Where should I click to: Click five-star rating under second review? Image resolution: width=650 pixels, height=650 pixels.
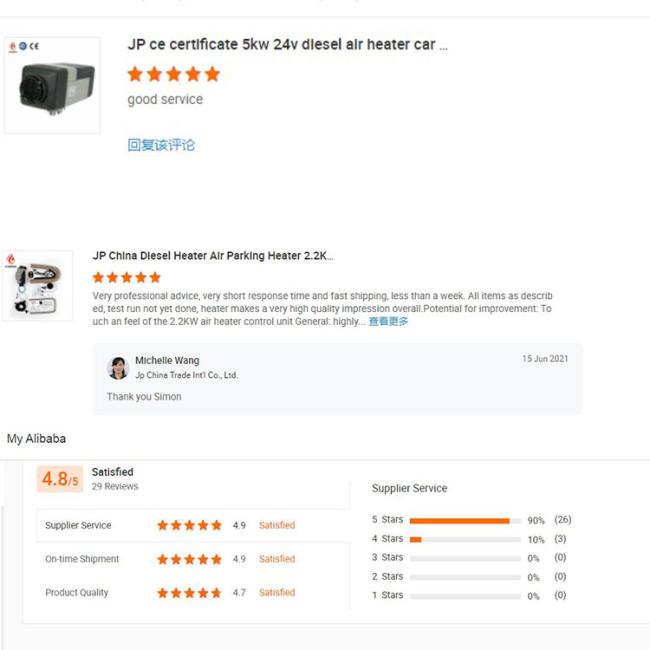point(126,277)
